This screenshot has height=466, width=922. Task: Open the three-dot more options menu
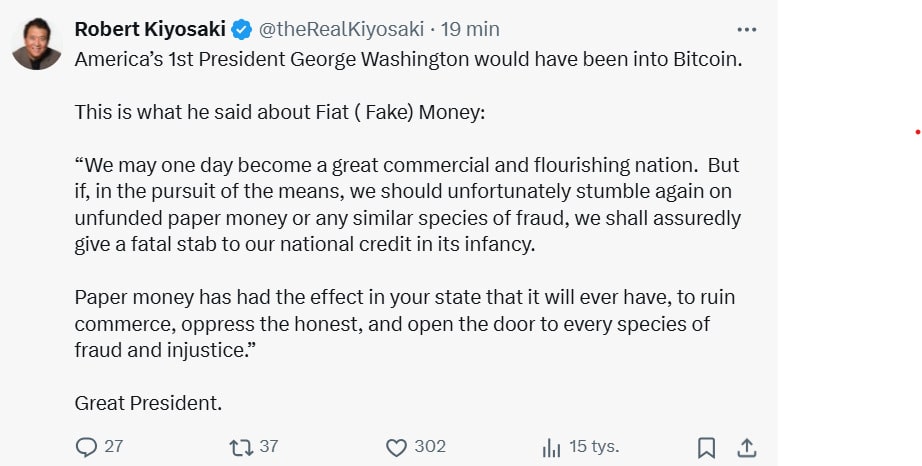coord(746,29)
